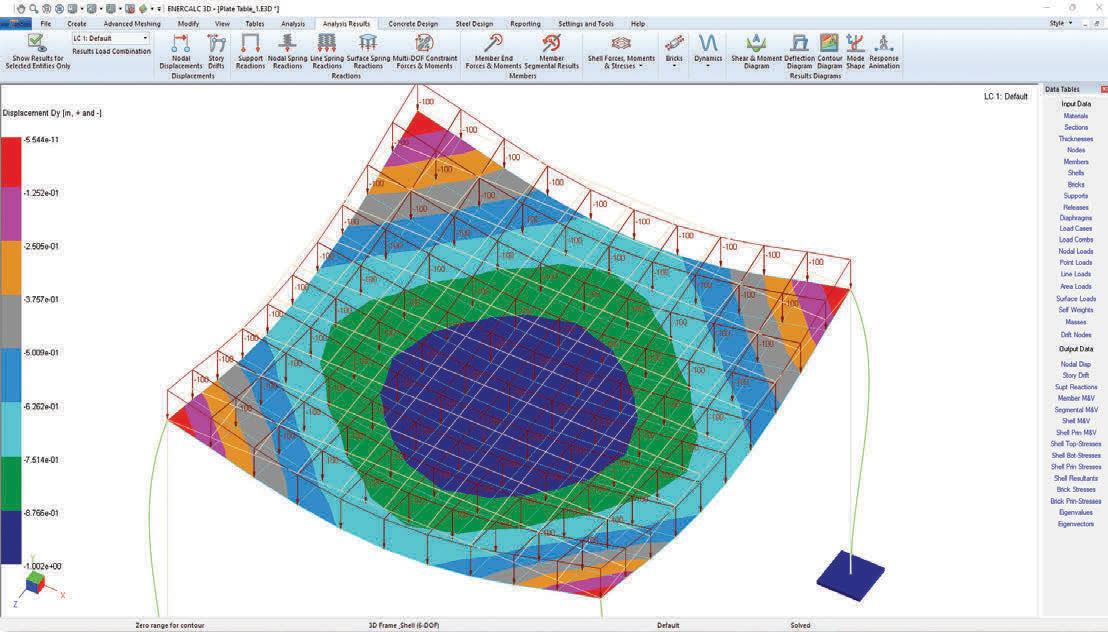
Task: Toggle Show Results for Selected Entities Only
Action: tap(37, 52)
